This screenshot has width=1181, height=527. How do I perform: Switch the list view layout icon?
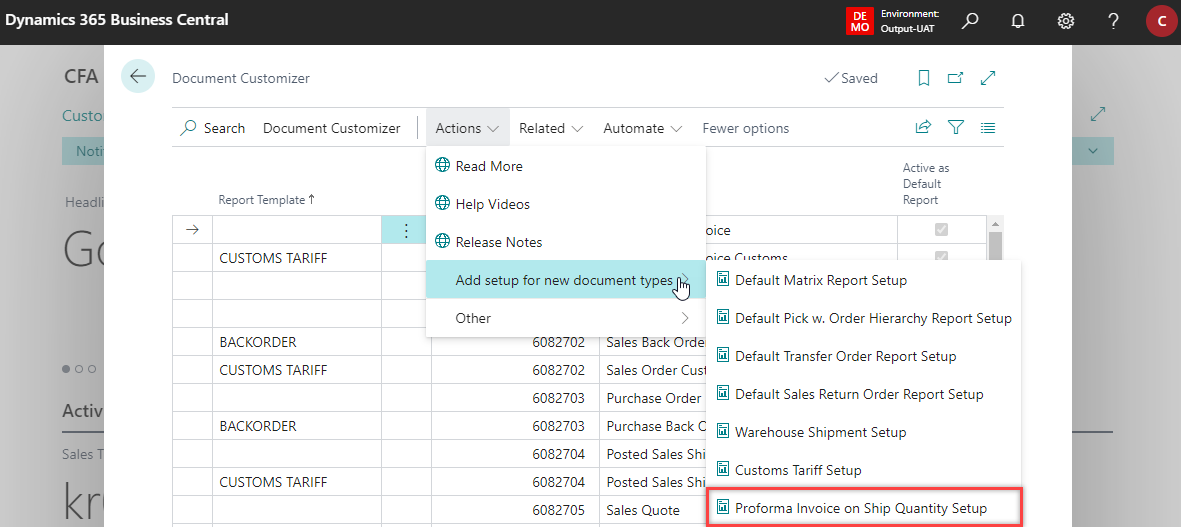click(988, 128)
